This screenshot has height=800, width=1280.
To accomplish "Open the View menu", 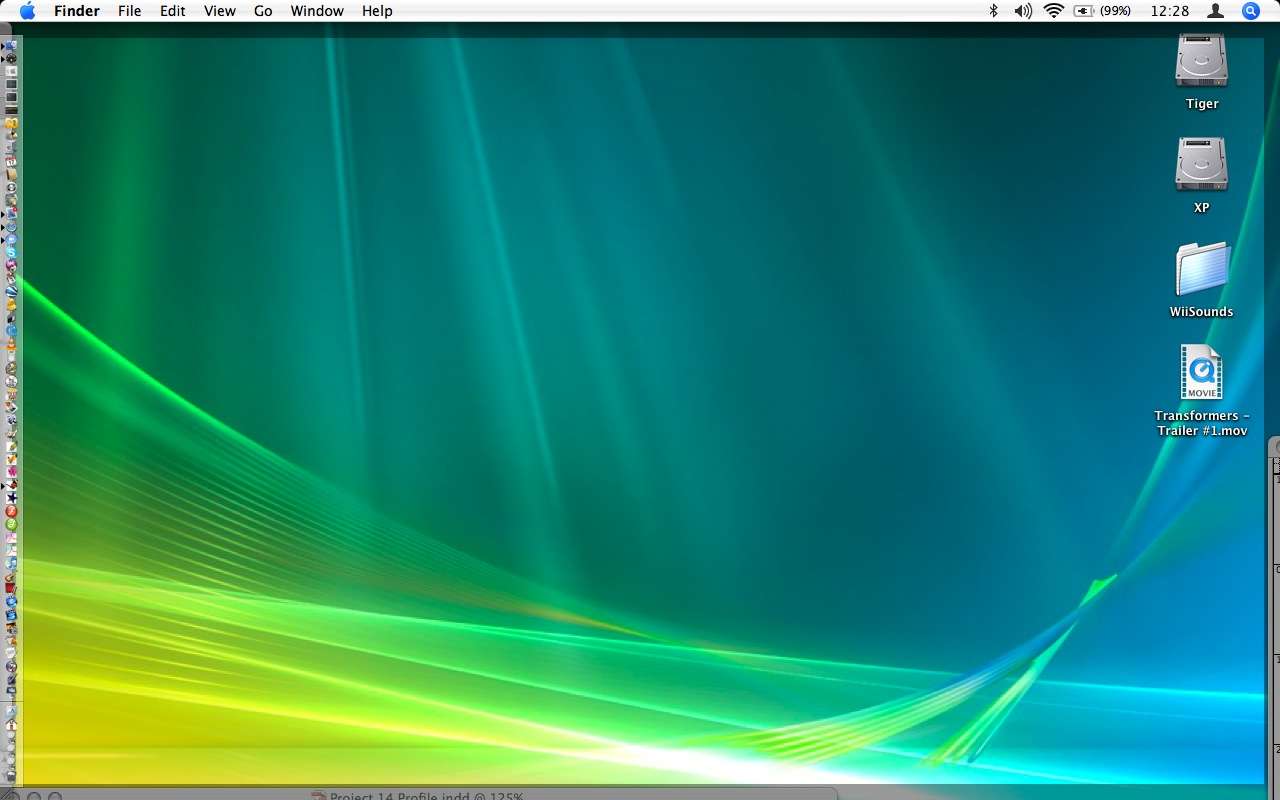I will [x=220, y=11].
